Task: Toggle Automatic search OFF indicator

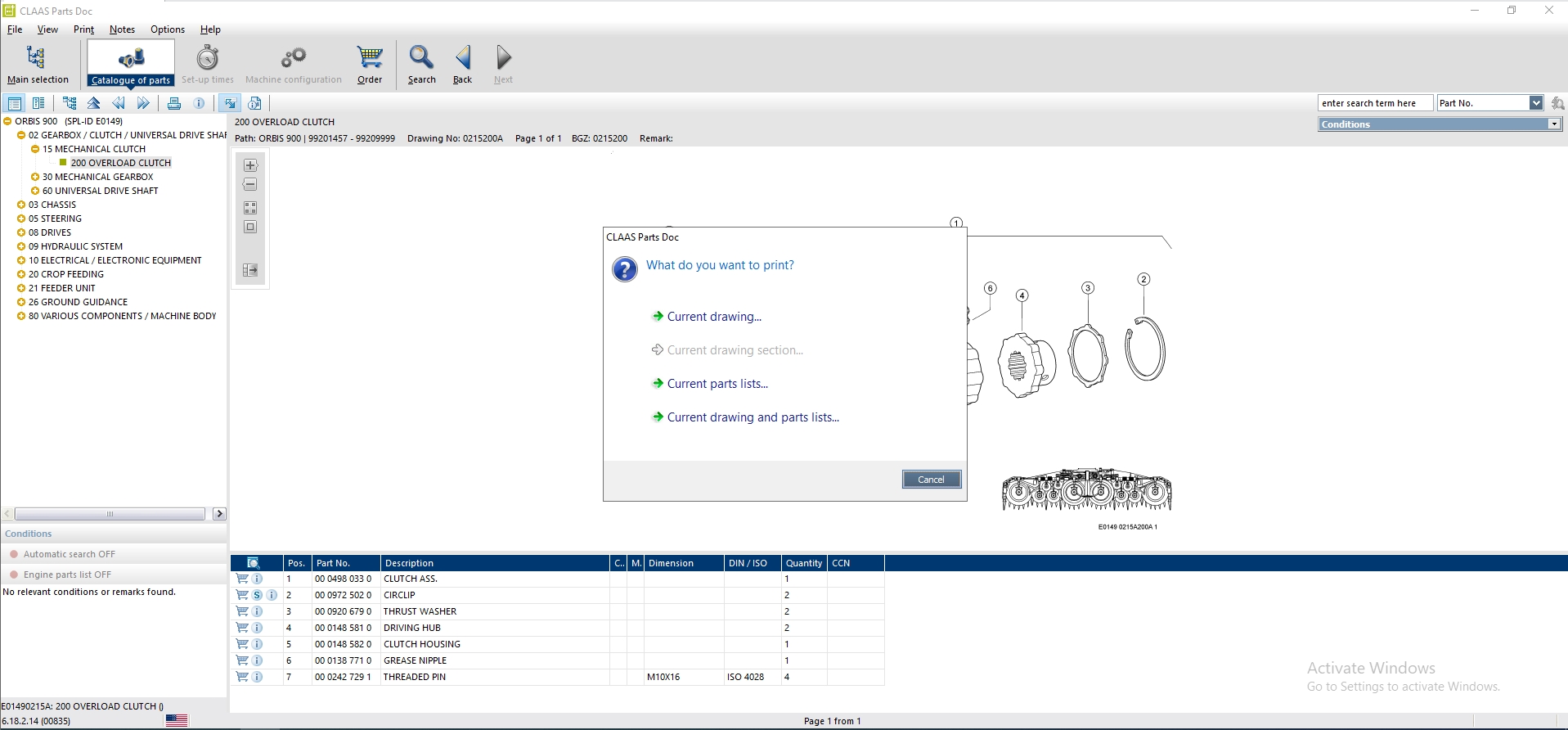Action: pyautogui.click(x=14, y=554)
